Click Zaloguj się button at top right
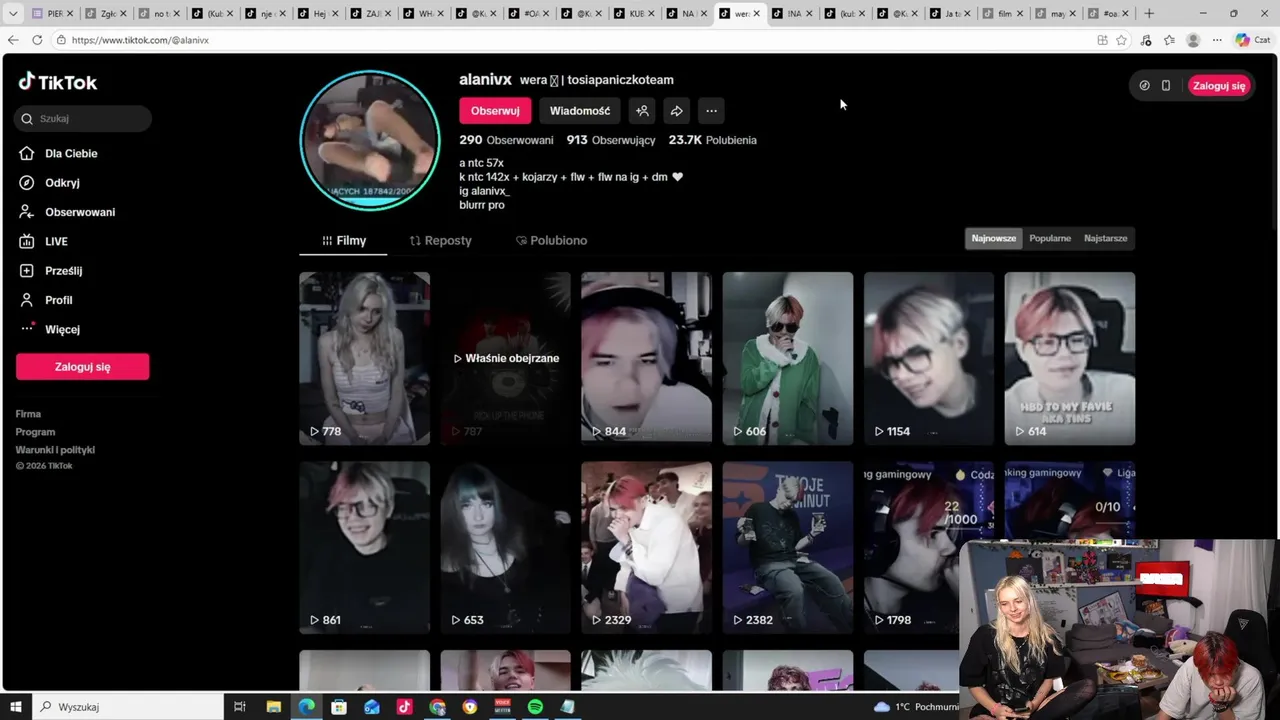Image resolution: width=1280 pixels, height=720 pixels. (x=1219, y=85)
